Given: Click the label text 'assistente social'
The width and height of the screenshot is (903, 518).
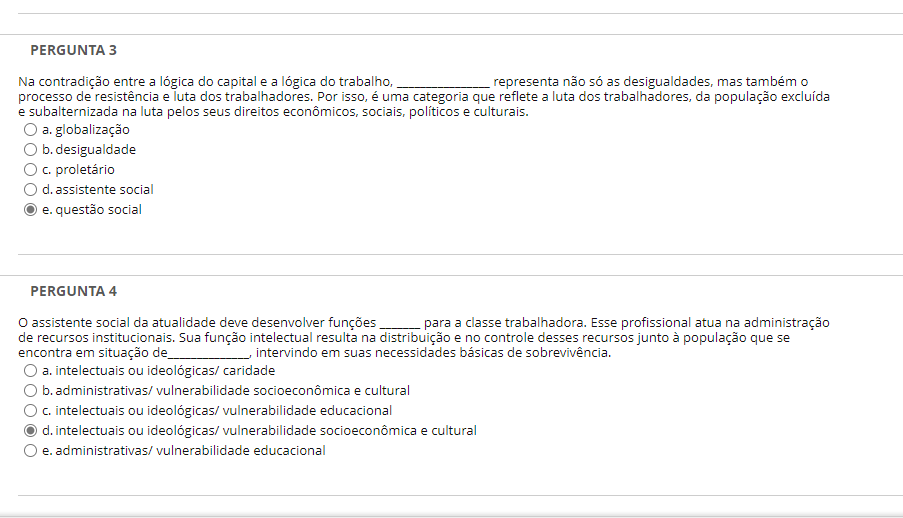Looking at the screenshot, I should [x=104, y=190].
